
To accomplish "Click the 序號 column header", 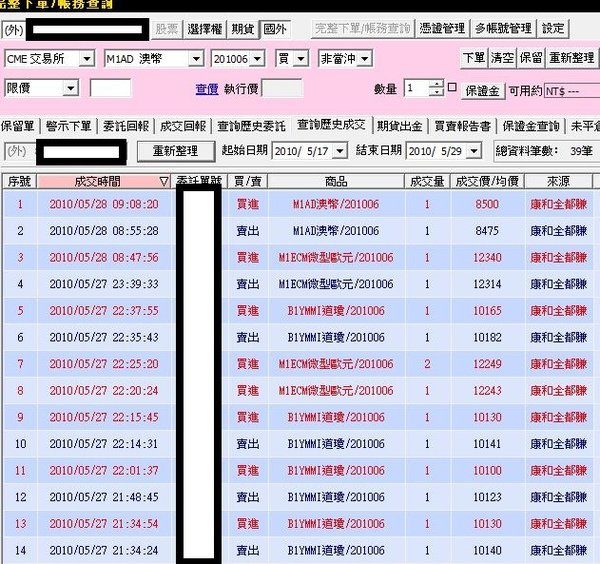I will [x=19, y=181].
